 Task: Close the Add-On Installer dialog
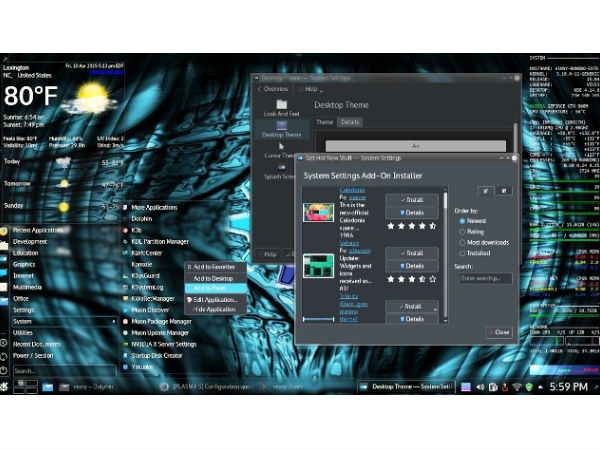tap(498, 331)
